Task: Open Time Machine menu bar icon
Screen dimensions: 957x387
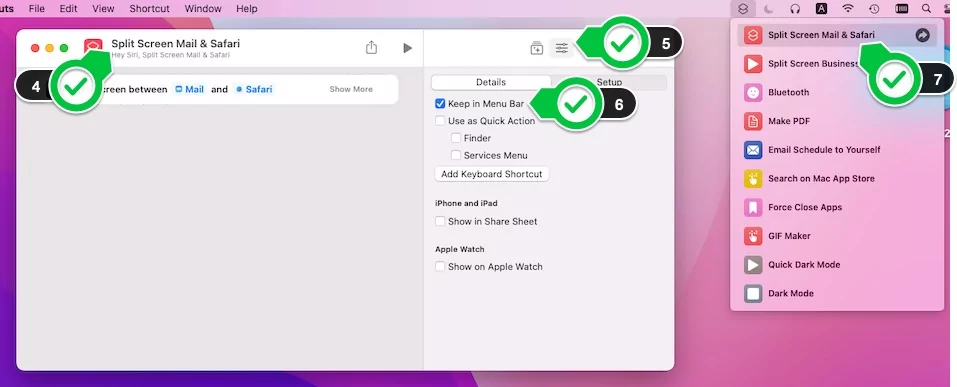Action: (x=874, y=9)
